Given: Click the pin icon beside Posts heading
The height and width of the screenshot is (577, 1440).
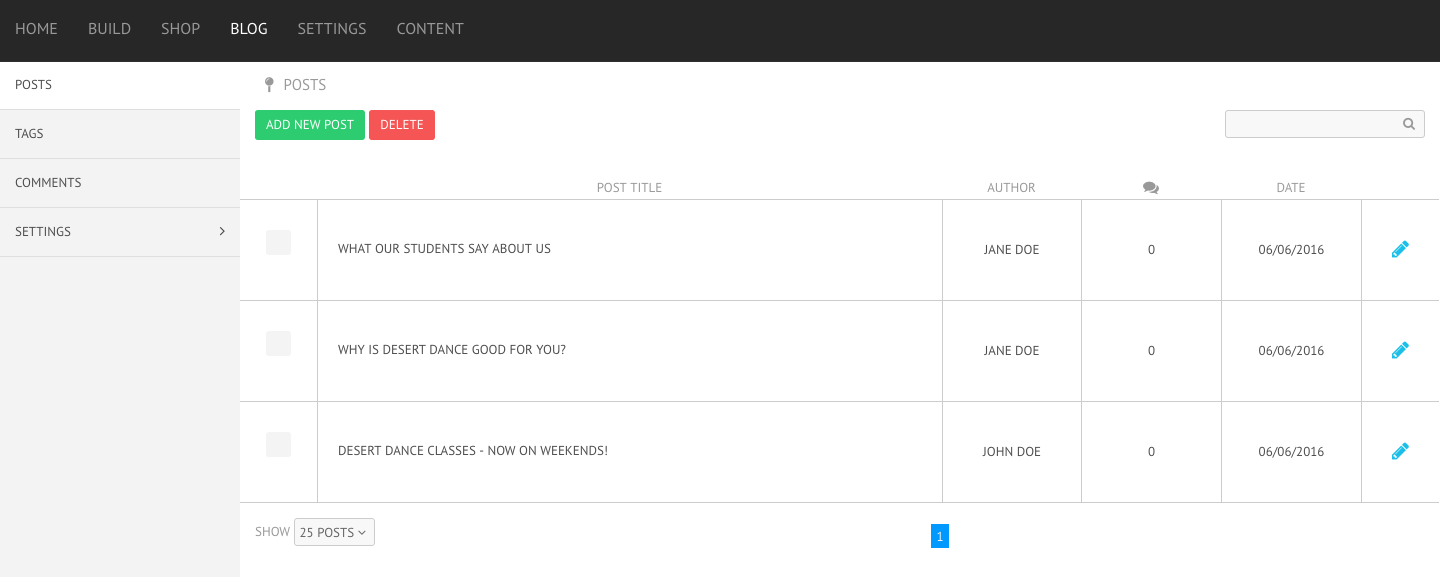Looking at the screenshot, I should 269,85.
